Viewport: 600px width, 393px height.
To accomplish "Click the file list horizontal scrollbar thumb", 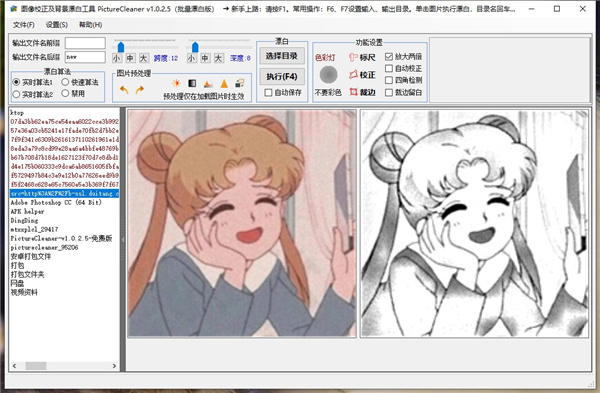I will [36, 366].
